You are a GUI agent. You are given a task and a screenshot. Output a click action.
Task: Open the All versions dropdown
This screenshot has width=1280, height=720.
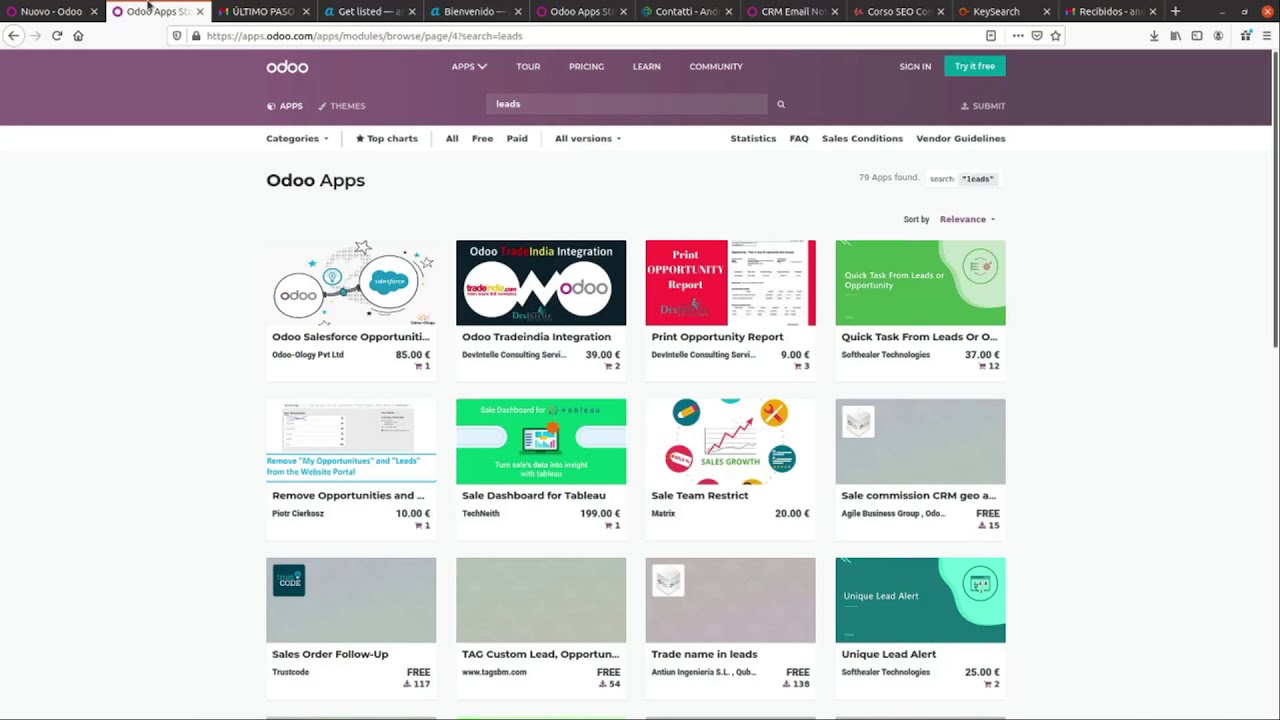click(x=588, y=139)
